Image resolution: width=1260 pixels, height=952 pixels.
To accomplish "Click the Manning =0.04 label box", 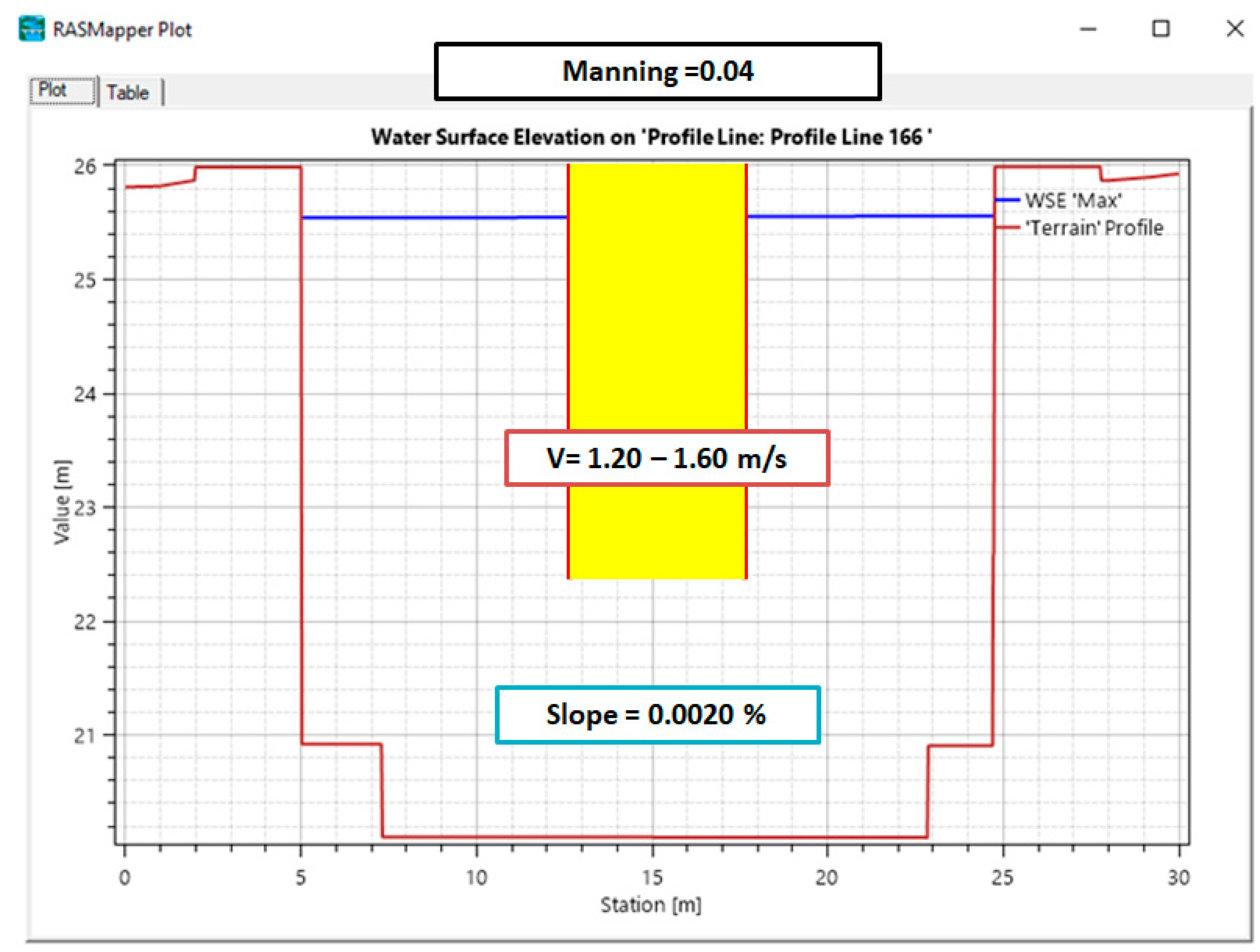I will 657,72.
